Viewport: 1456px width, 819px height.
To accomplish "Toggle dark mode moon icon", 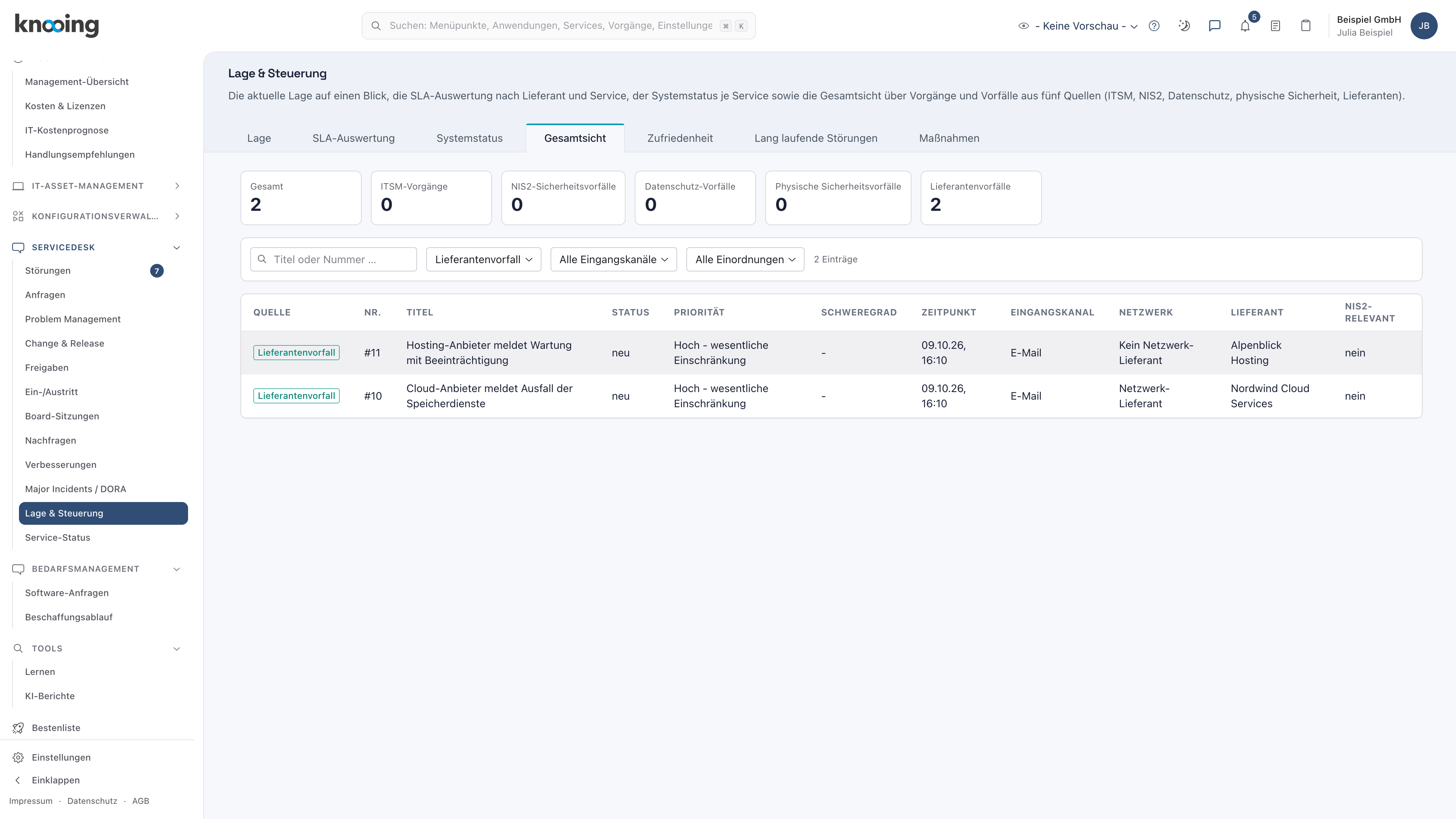I will point(1184,26).
